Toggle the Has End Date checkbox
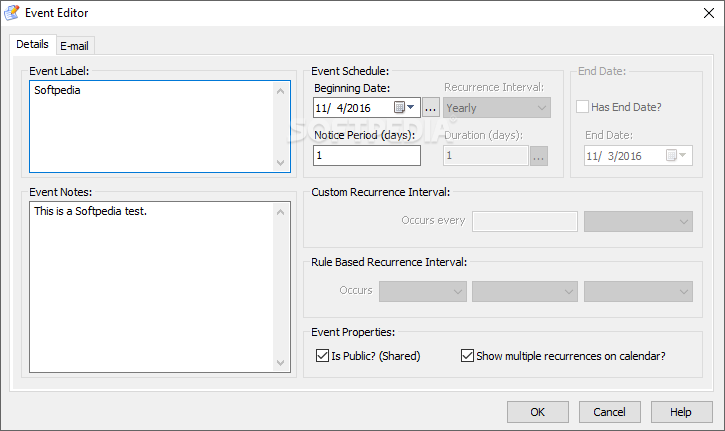The width and height of the screenshot is (725, 431). pos(582,107)
